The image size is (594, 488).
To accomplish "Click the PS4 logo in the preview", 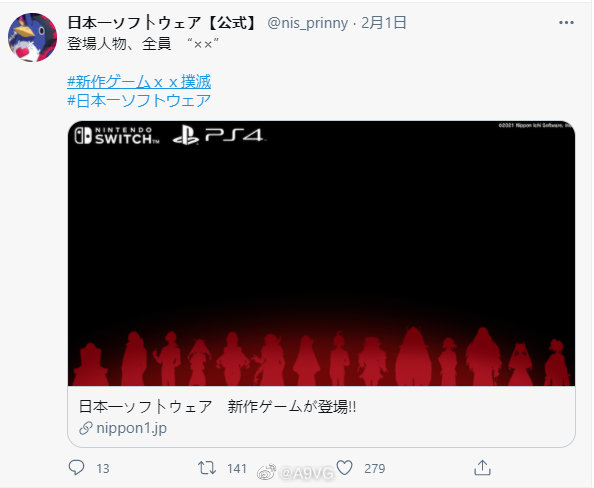I will click(219, 136).
